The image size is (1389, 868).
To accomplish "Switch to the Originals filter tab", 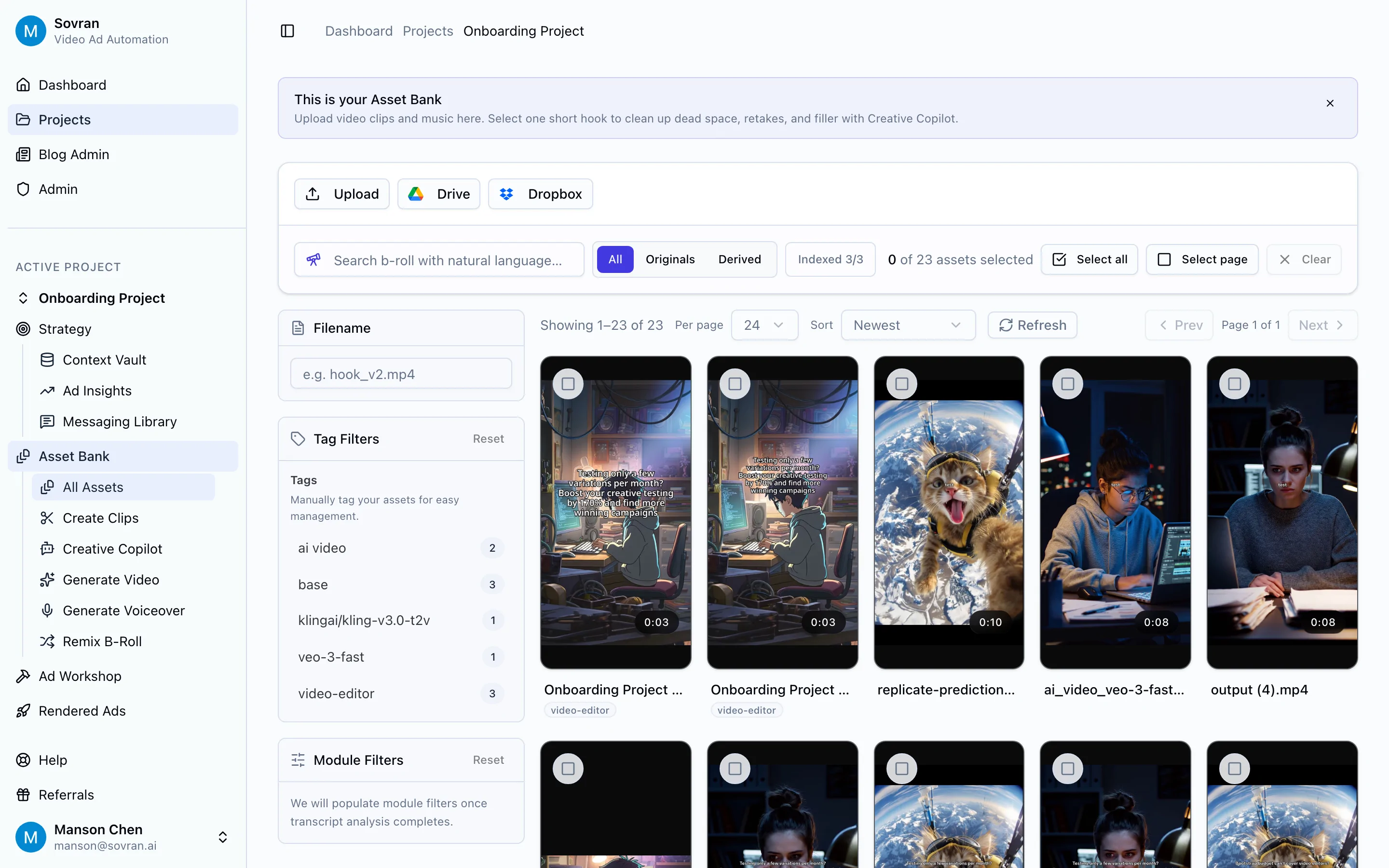I will [x=670, y=259].
